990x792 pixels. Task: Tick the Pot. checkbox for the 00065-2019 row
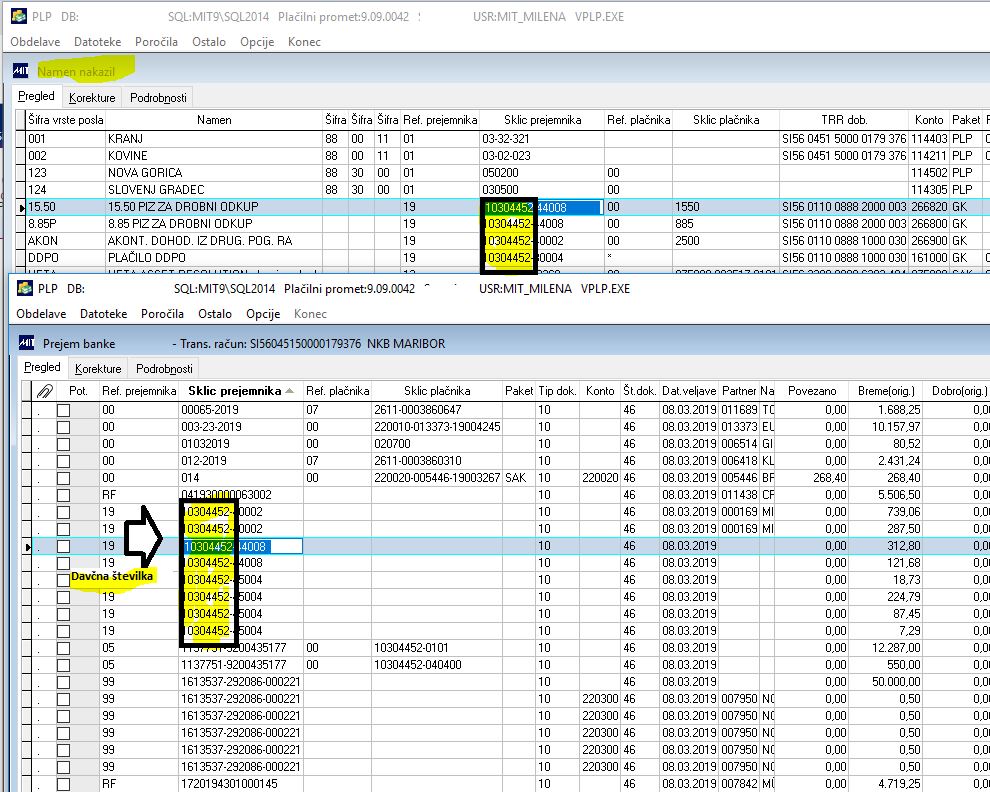pyautogui.click(x=63, y=410)
